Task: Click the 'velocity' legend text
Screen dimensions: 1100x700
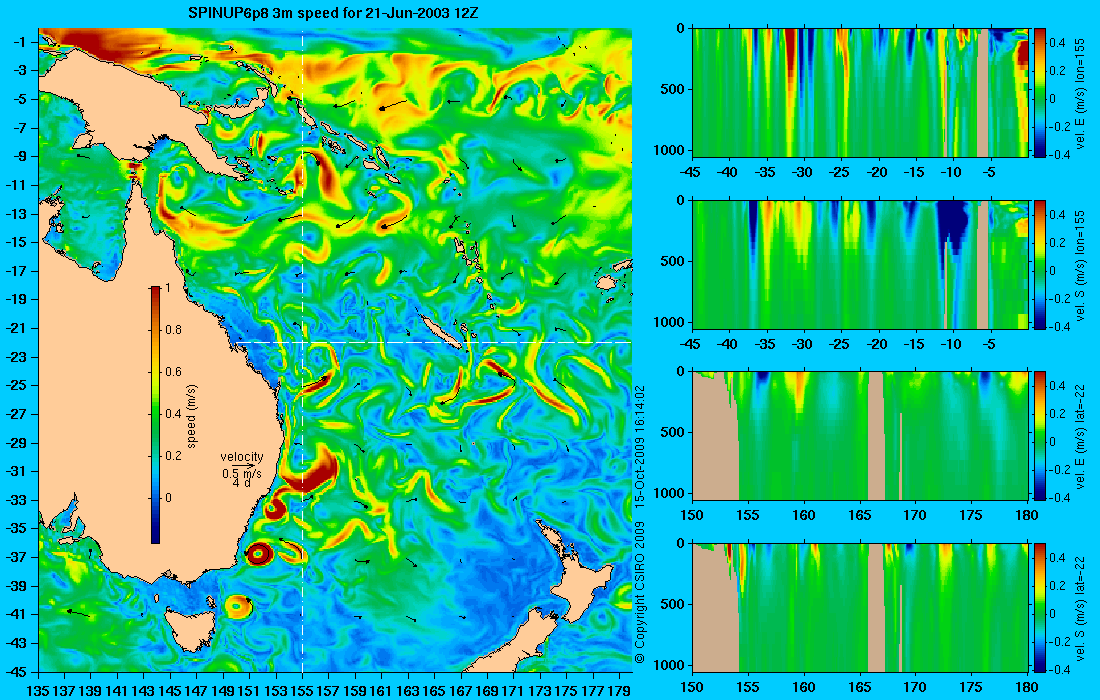Action: [241, 457]
